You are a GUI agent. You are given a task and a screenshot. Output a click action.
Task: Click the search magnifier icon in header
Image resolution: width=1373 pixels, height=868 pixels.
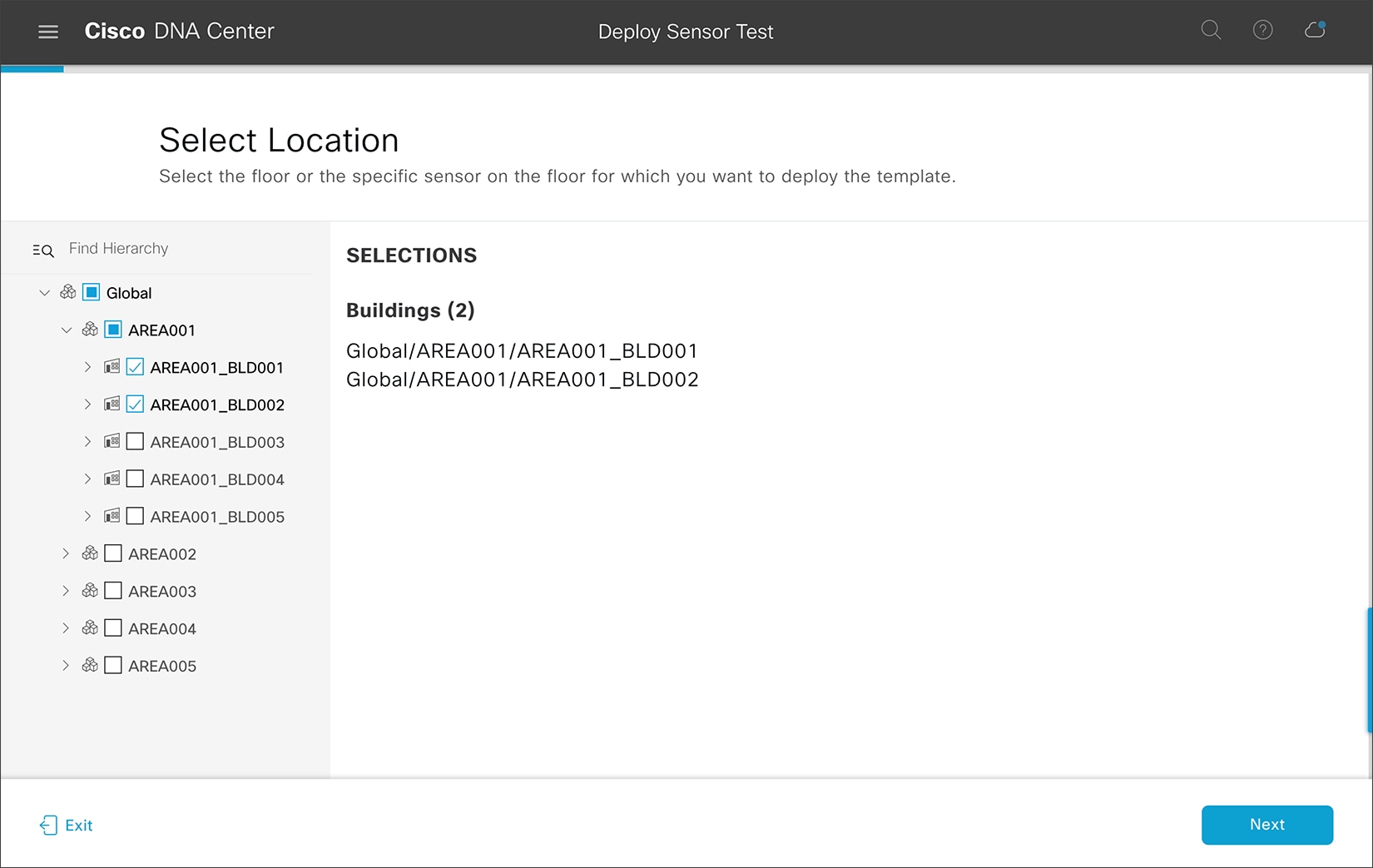point(1211,31)
